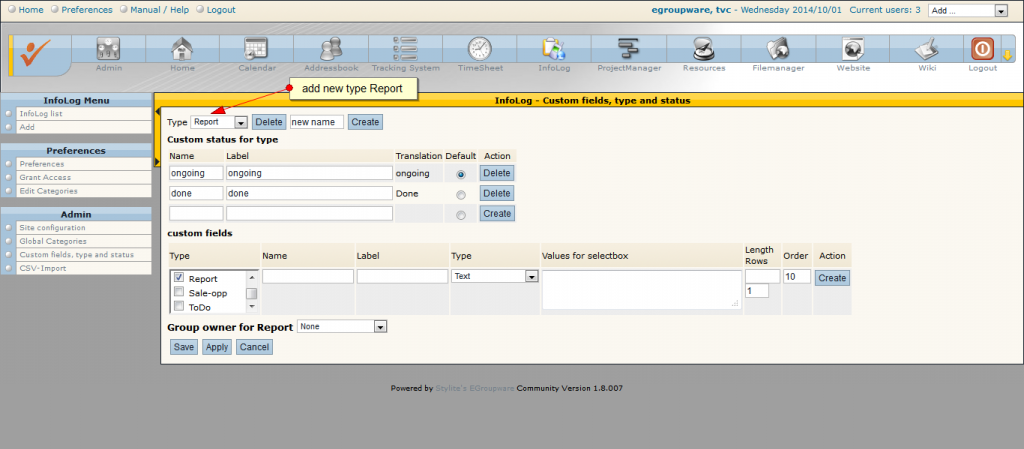Image resolution: width=1024 pixels, height=449 pixels.
Task: Launch the Tracking System icon
Action: [405, 50]
